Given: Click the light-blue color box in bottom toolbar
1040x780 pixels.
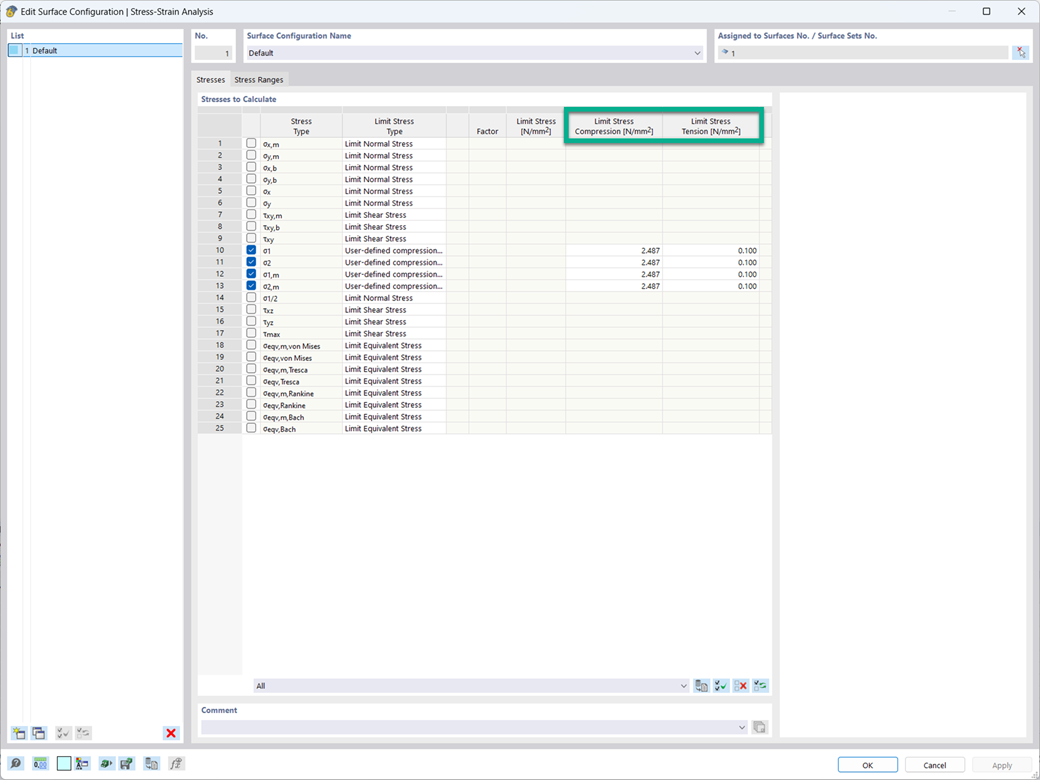Looking at the screenshot, I should coord(64,763).
